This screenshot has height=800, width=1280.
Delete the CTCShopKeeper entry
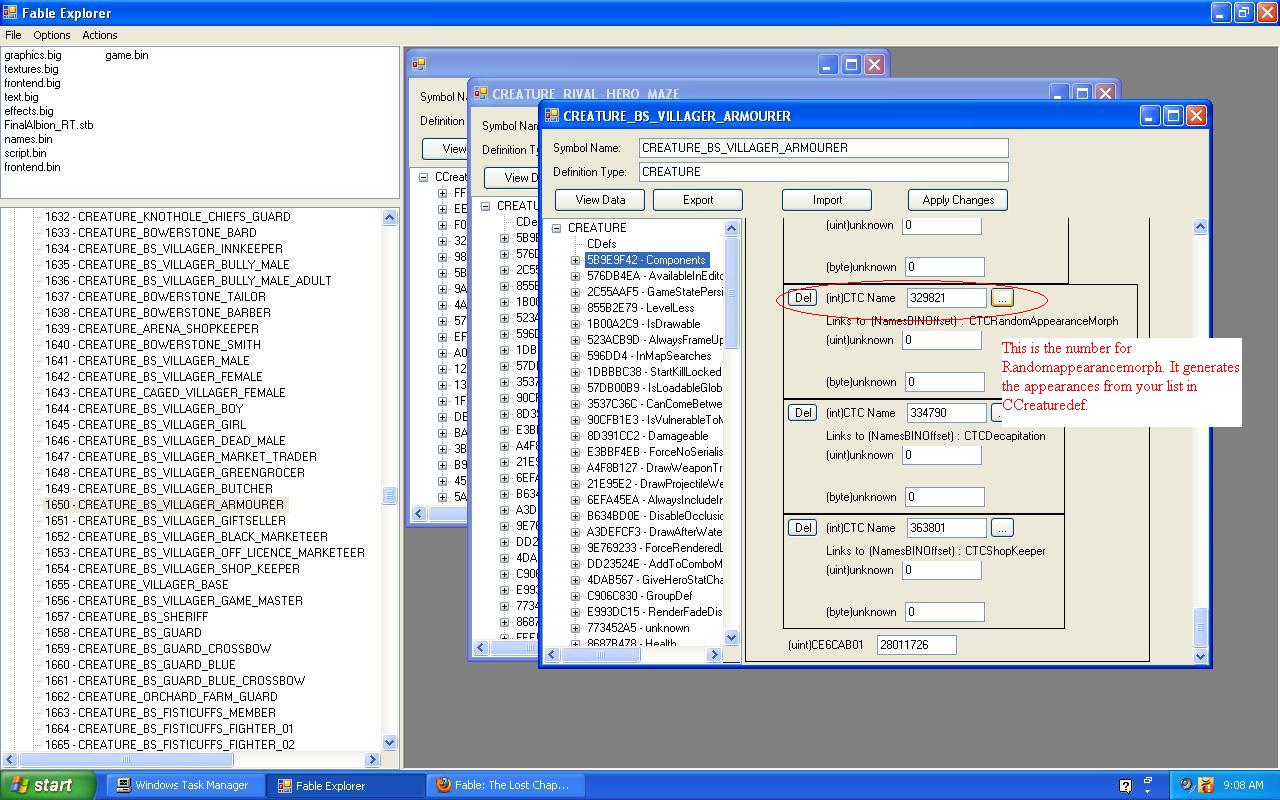802,528
